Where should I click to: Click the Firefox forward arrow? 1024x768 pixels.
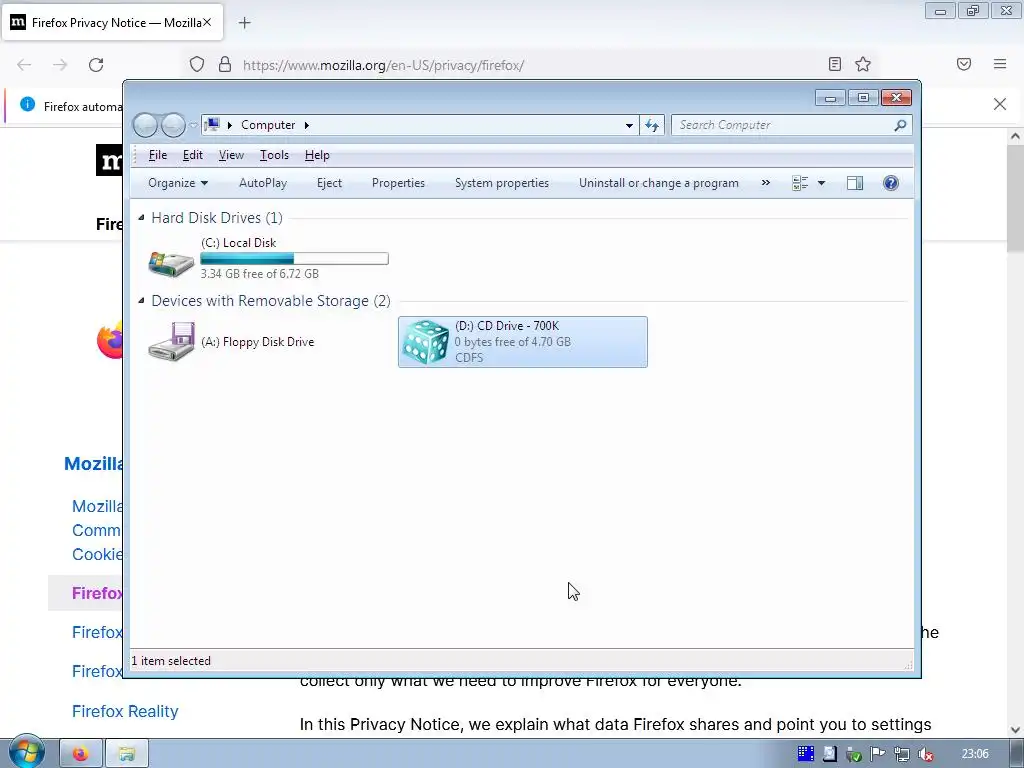click(x=60, y=65)
